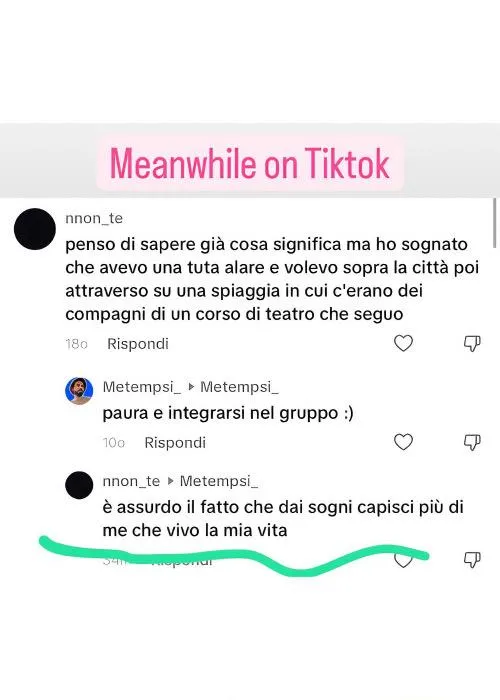Open first Metempsi_ username in the reply header
Screen dimensions: 500x700
point(142,387)
